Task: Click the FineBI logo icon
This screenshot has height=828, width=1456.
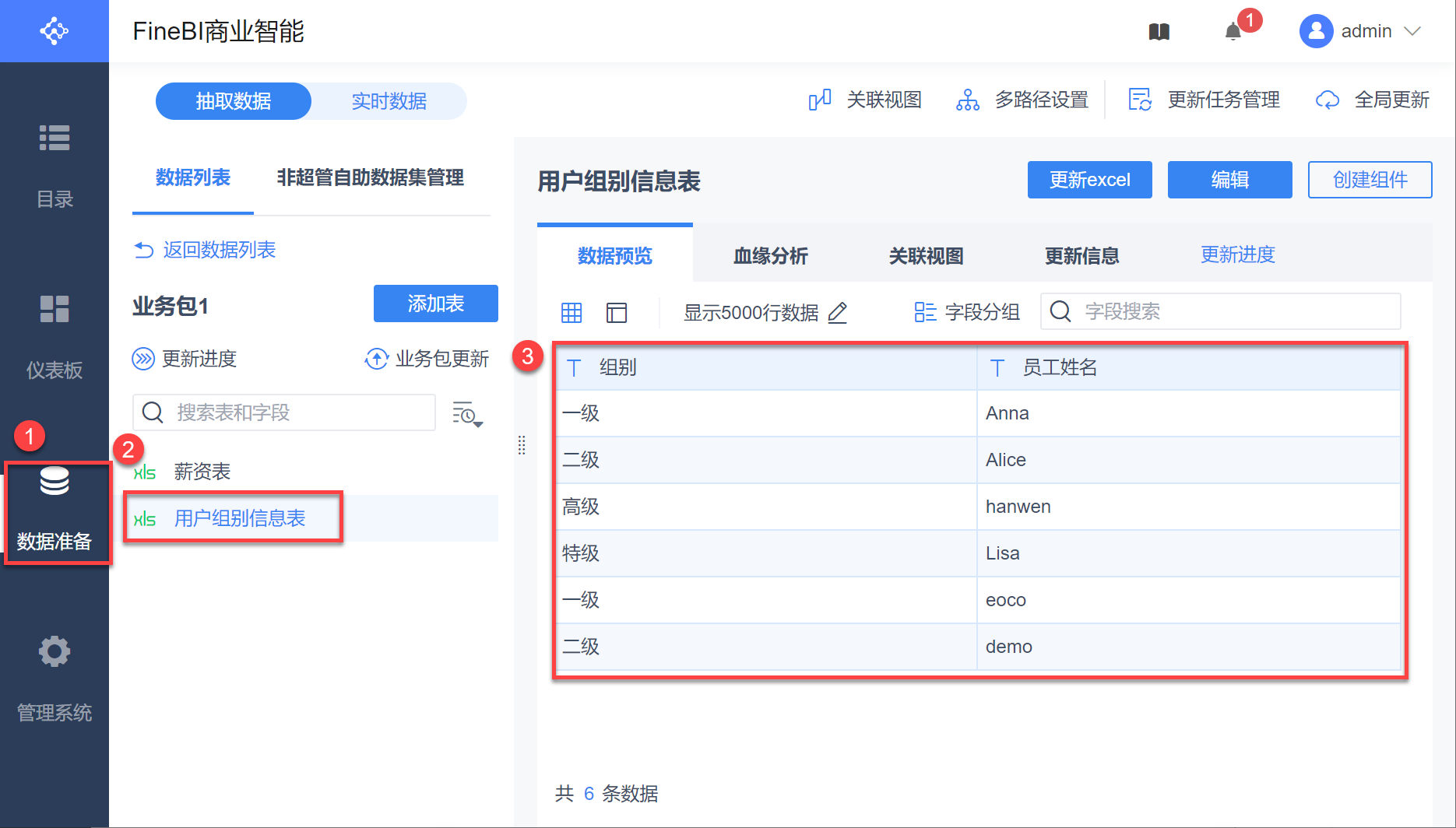Action: [55, 31]
